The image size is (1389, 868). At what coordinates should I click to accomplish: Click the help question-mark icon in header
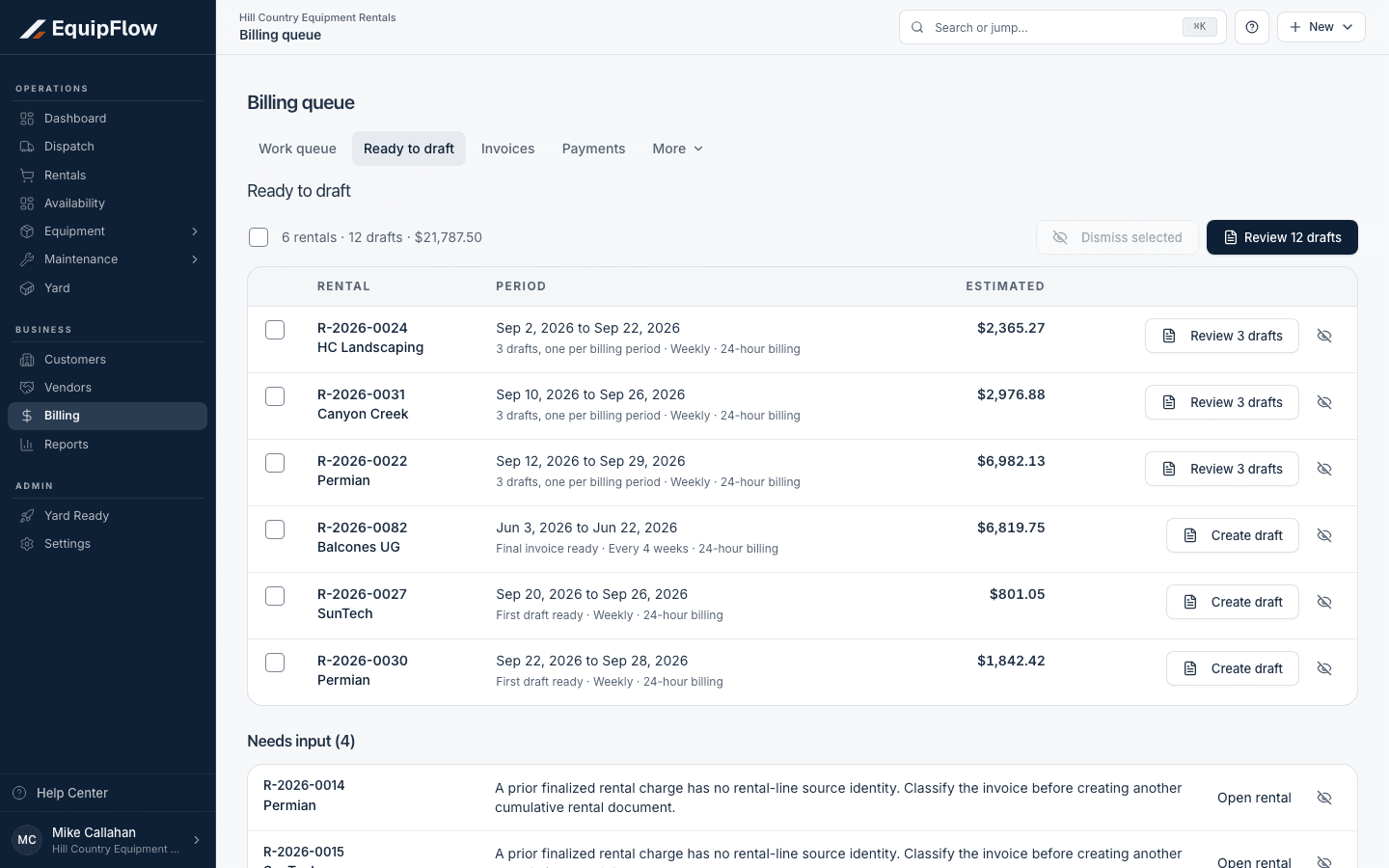click(1252, 27)
